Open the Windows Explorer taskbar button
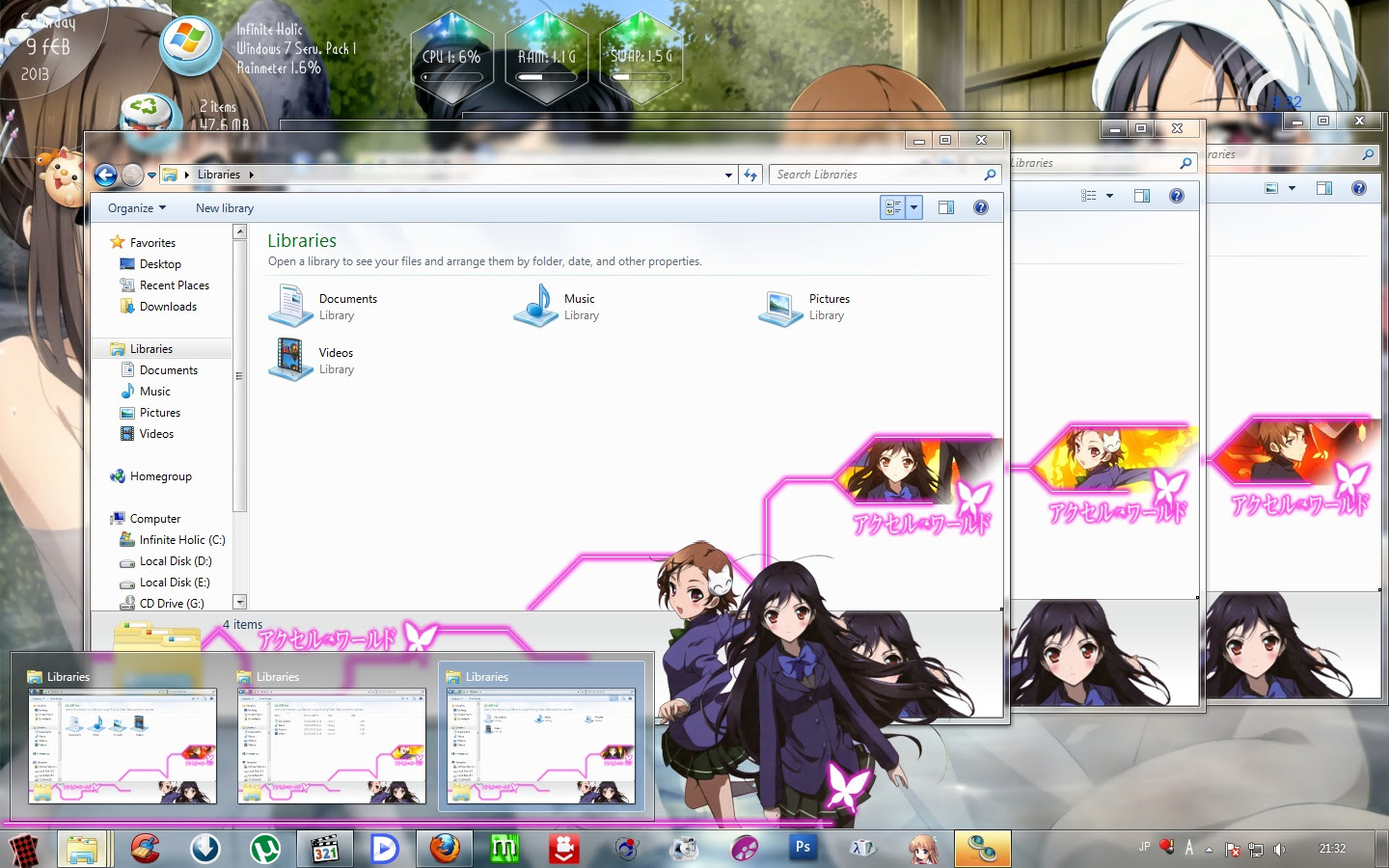This screenshot has height=868, width=1389. (83, 849)
